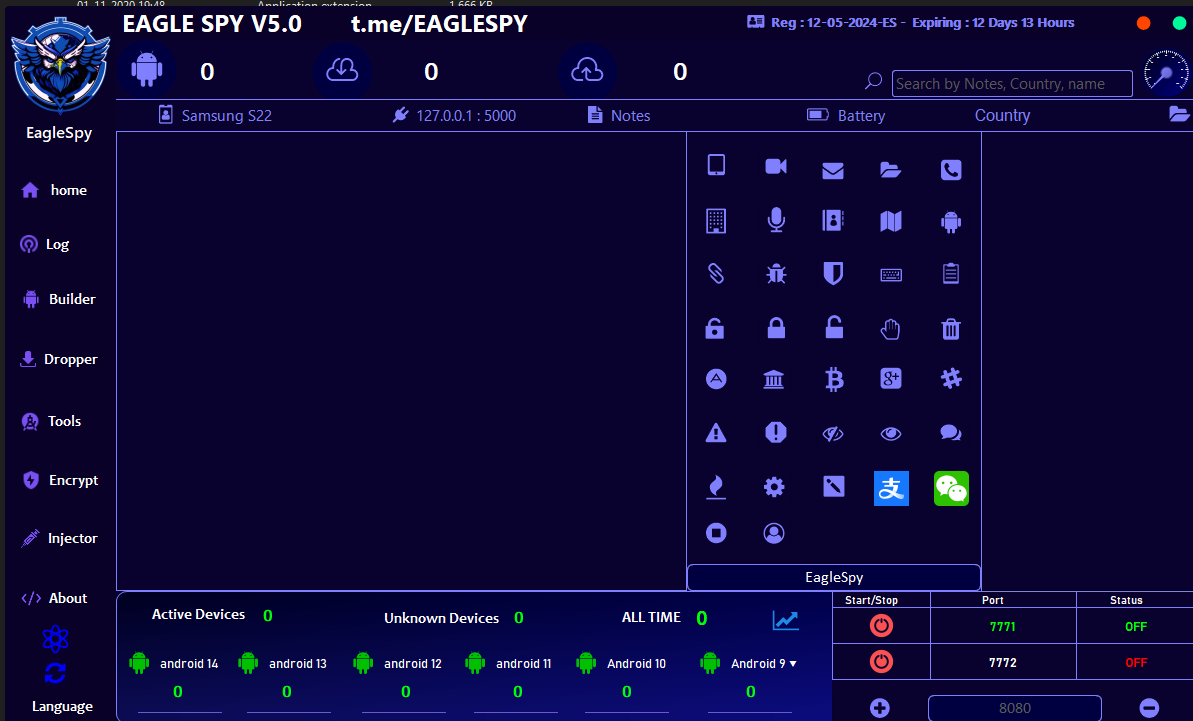The height and width of the screenshot is (721, 1193).
Task: Expand the Android 9 dropdown arrow
Action: [x=794, y=664]
